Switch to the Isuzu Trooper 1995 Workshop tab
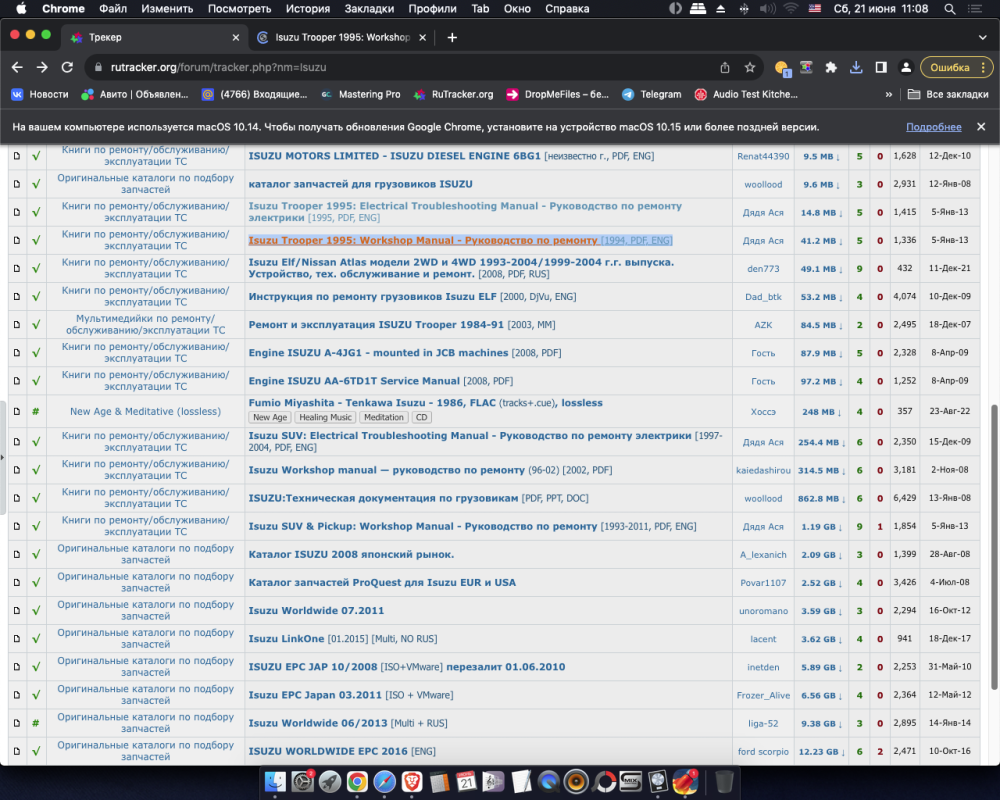This screenshot has width=1000, height=800. (x=342, y=38)
